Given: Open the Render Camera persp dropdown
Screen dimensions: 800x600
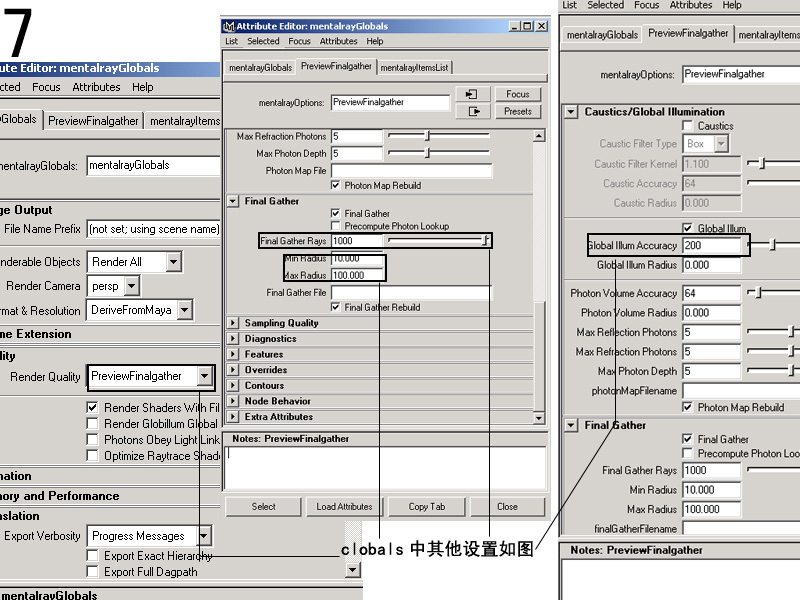Looking at the screenshot, I should (132, 286).
